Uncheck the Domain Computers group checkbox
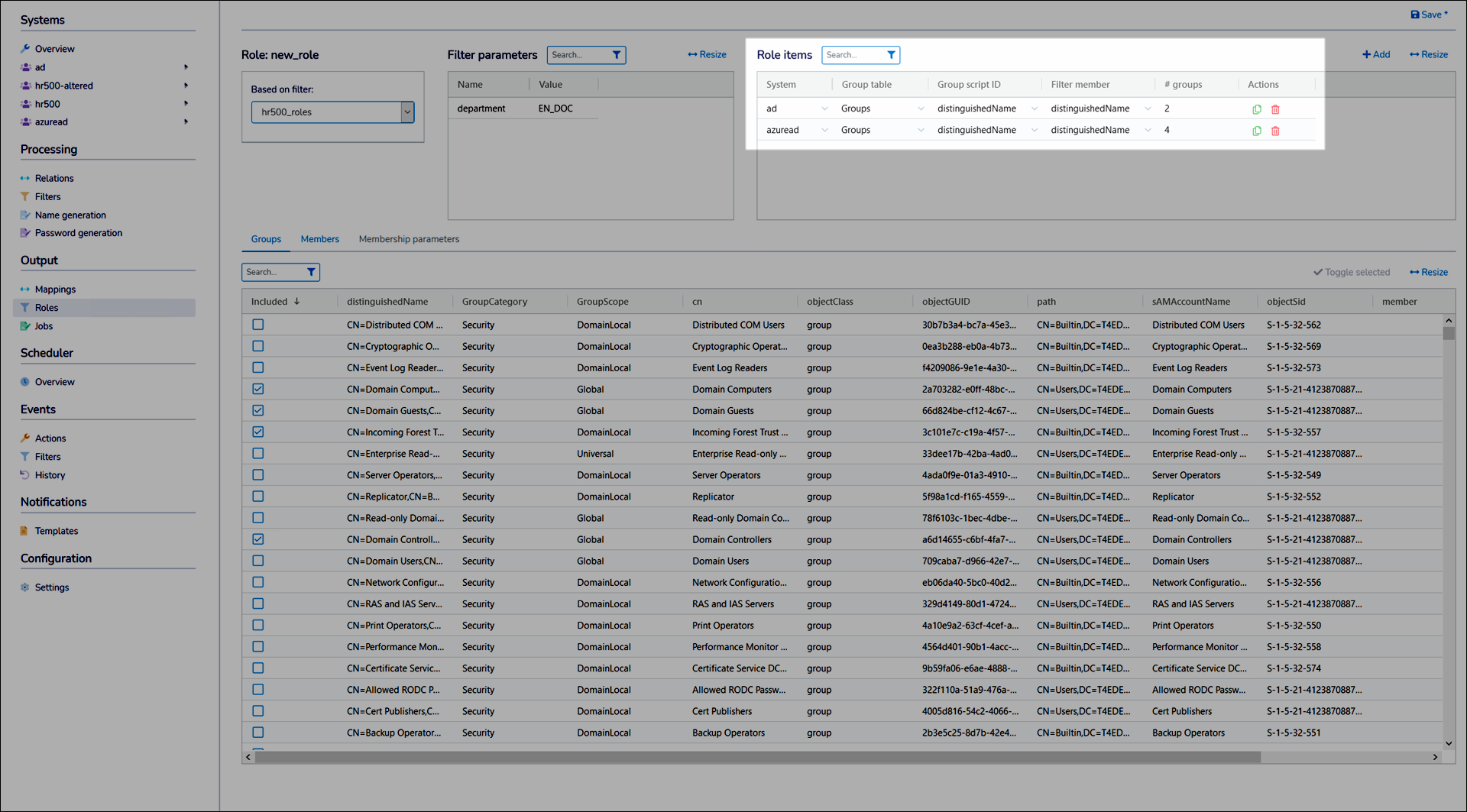Screen dimensions: 1467x812 point(258,389)
